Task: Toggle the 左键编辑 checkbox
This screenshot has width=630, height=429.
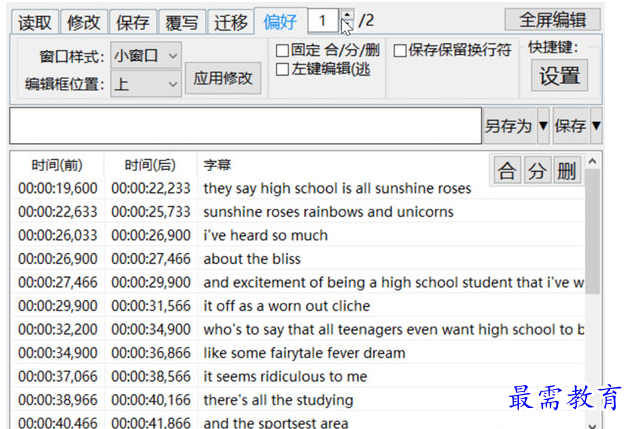Action: pyautogui.click(x=283, y=69)
